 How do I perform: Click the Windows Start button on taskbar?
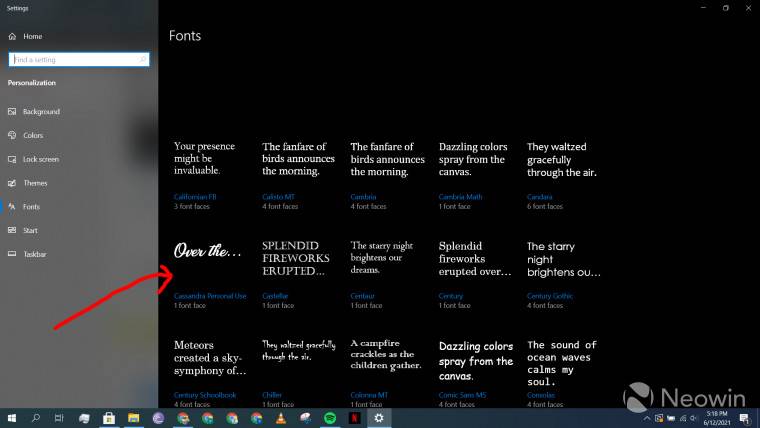12,417
